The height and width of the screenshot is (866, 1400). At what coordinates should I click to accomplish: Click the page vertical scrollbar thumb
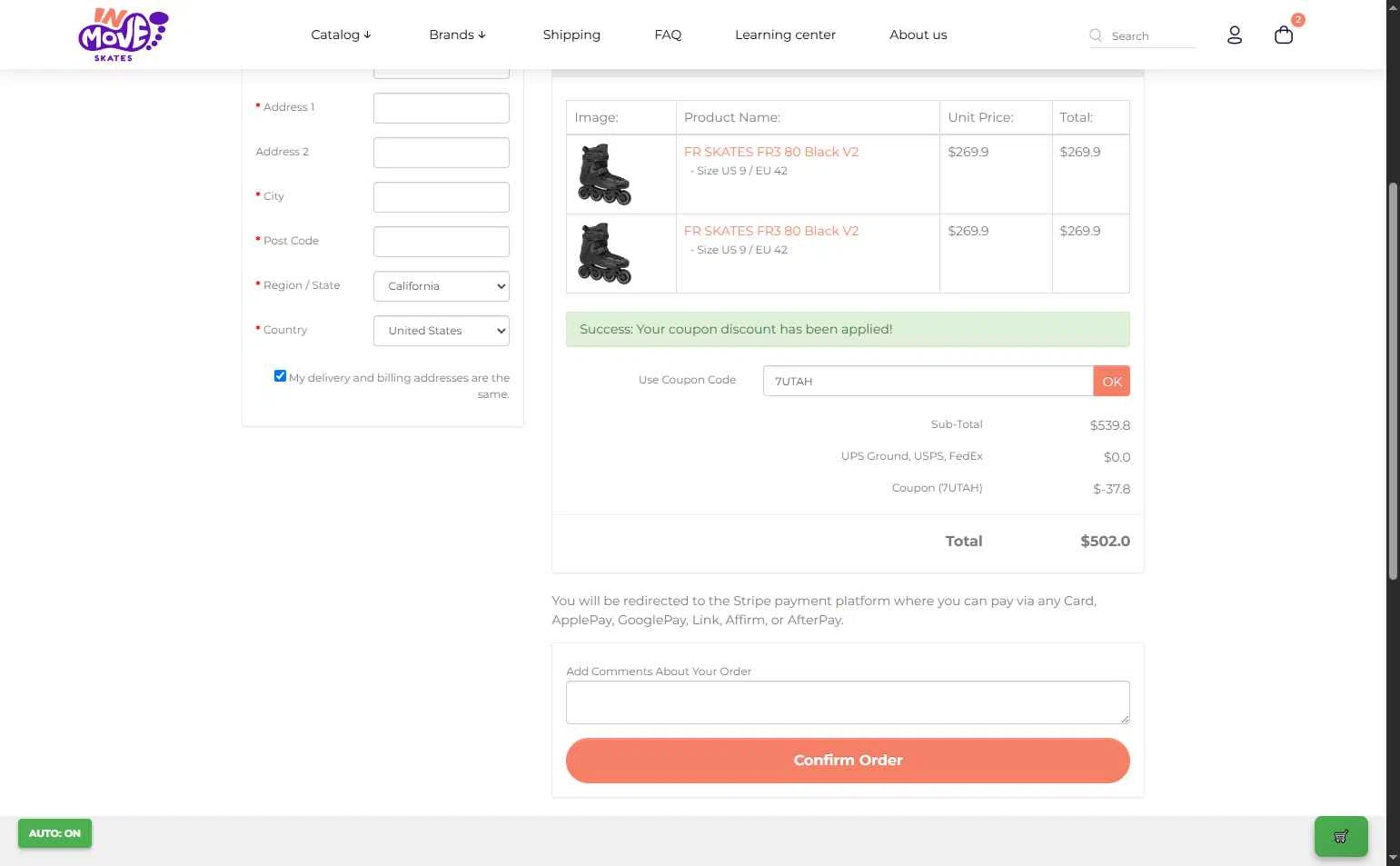(x=1393, y=382)
